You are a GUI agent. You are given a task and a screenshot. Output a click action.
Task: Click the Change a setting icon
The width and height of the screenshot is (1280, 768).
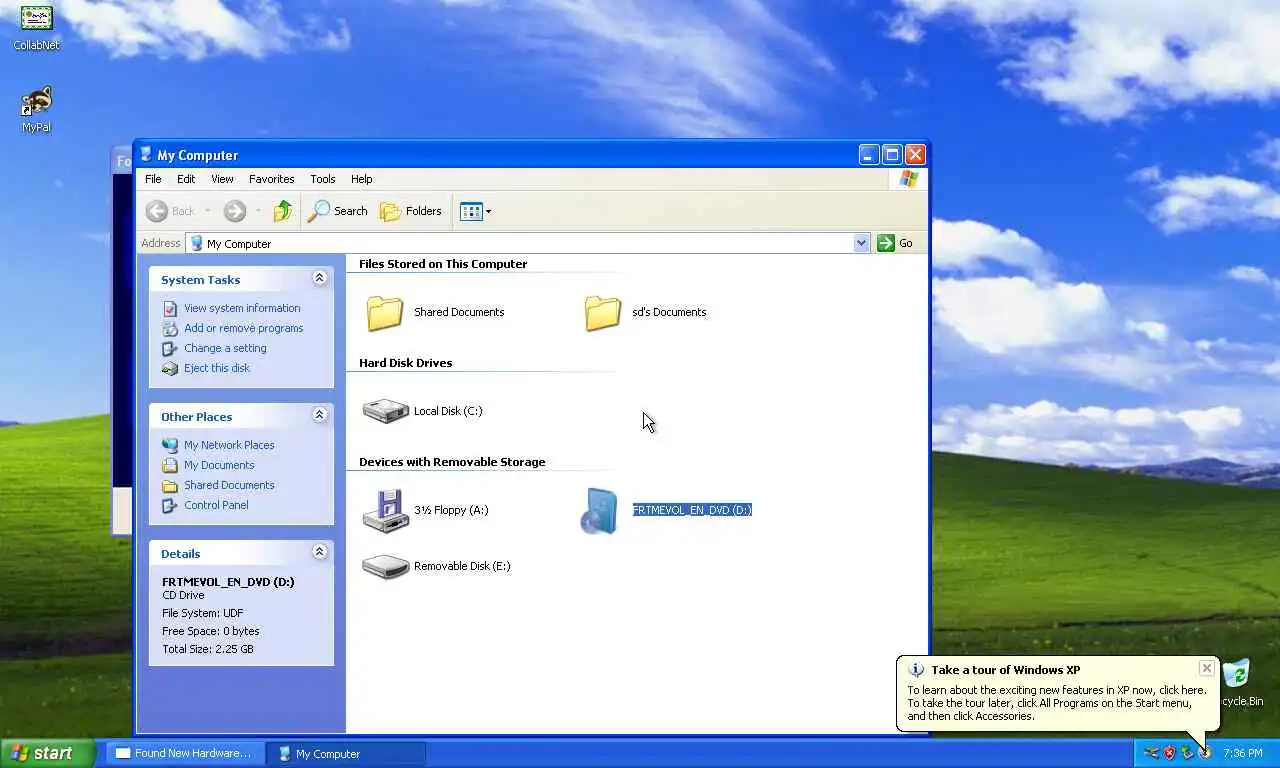(170, 348)
